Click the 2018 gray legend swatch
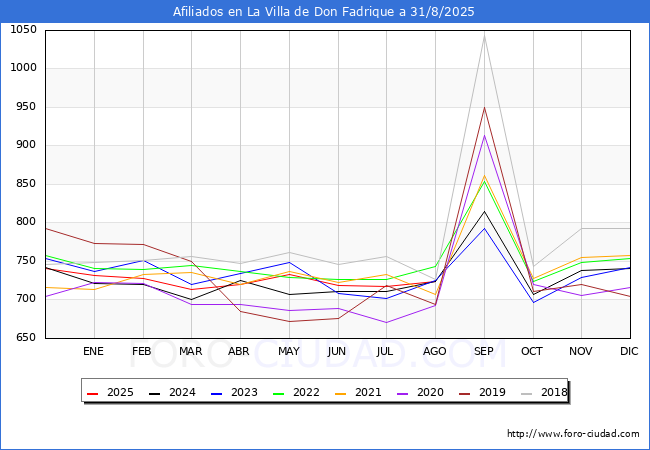This screenshot has height=450, width=650. [x=526, y=393]
